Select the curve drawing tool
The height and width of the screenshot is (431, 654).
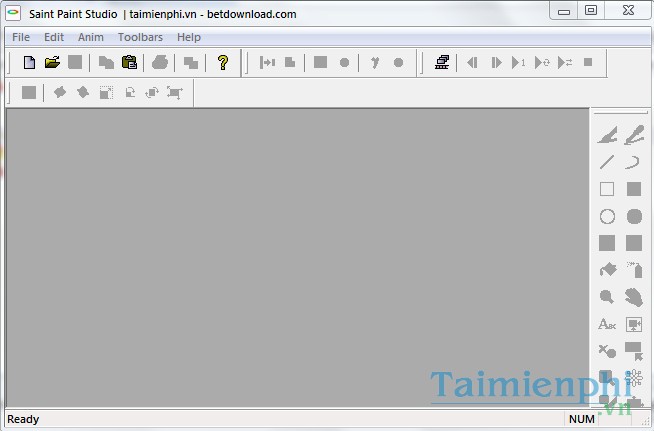[634, 162]
